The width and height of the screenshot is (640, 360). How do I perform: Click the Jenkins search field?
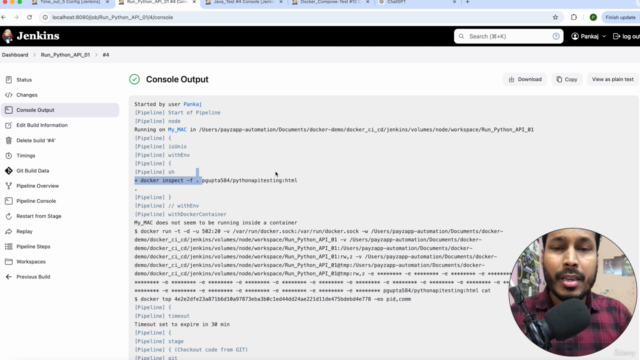(x=509, y=36)
